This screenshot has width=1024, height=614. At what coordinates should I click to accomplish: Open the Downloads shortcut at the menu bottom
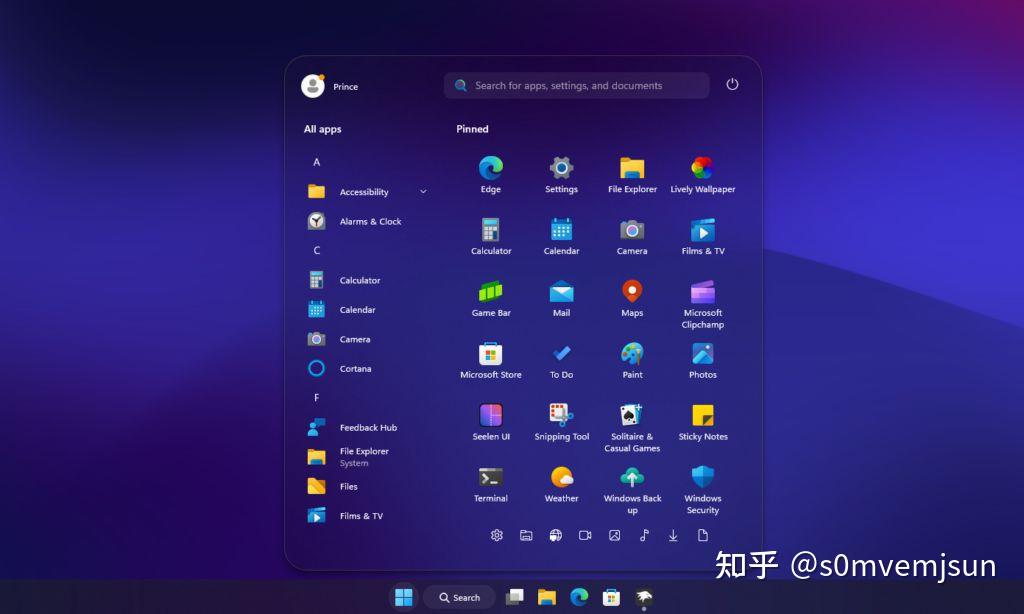coord(672,536)
